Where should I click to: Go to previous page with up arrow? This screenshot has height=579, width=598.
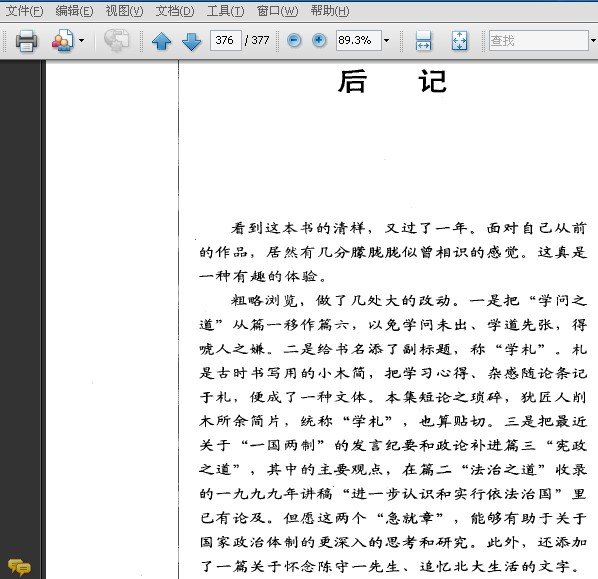[x=161, y=41]
